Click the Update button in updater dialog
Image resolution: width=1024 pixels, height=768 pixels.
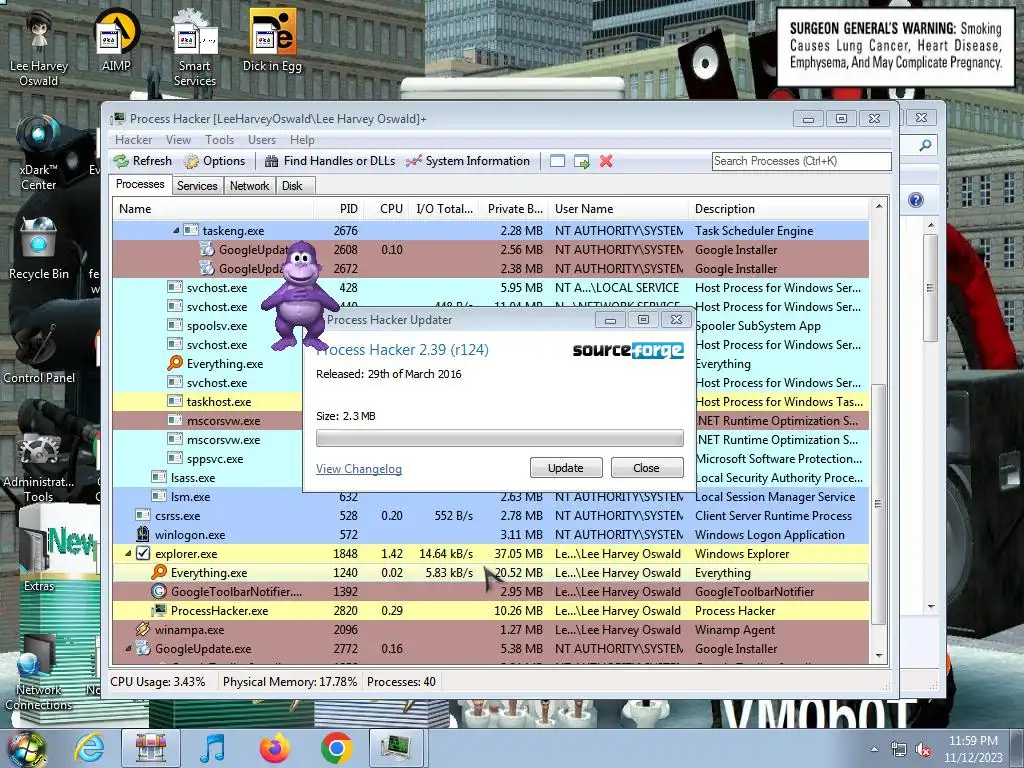coord(566,468)
